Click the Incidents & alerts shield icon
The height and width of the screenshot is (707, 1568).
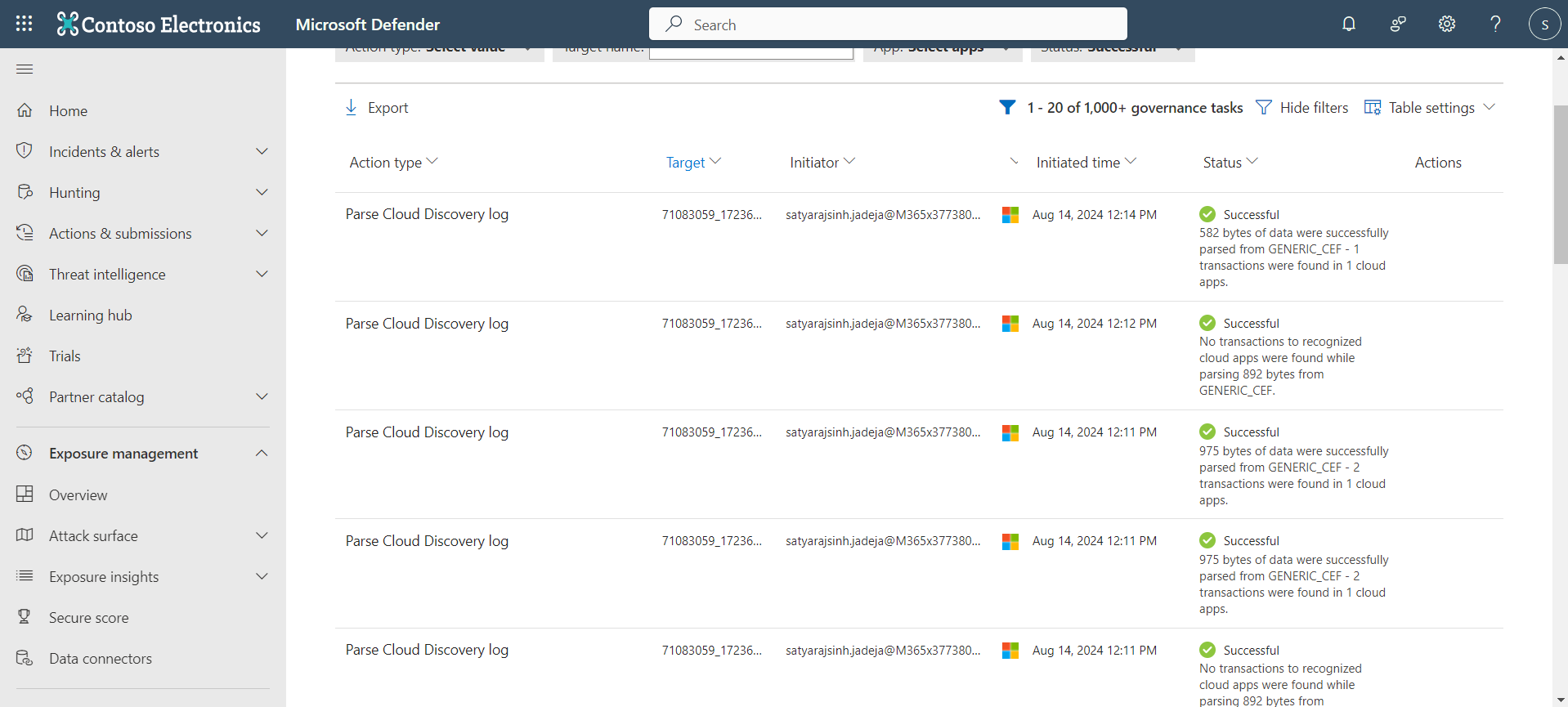point(25,150)
